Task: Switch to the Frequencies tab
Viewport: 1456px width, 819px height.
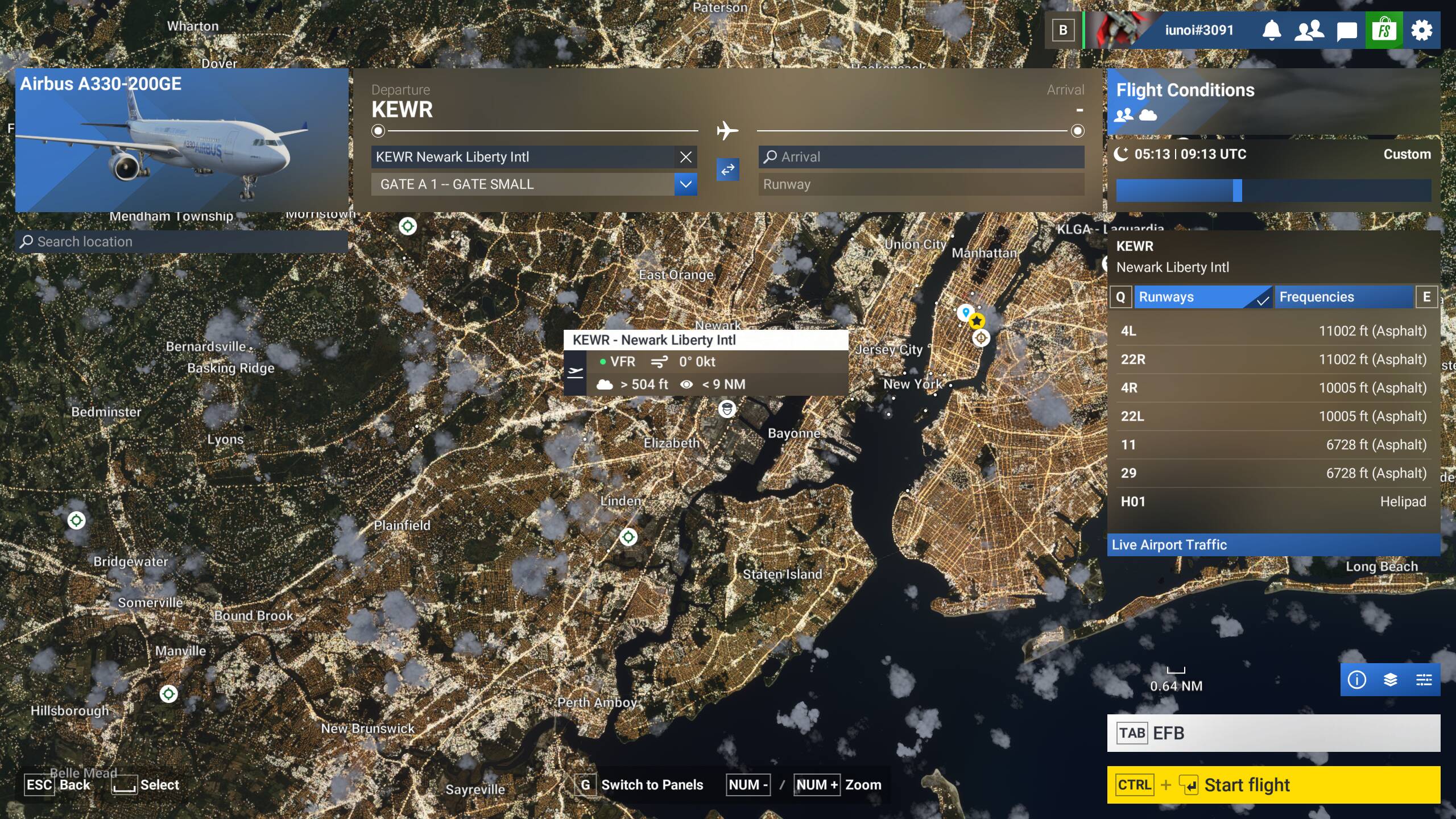Action: (1343, 297)
